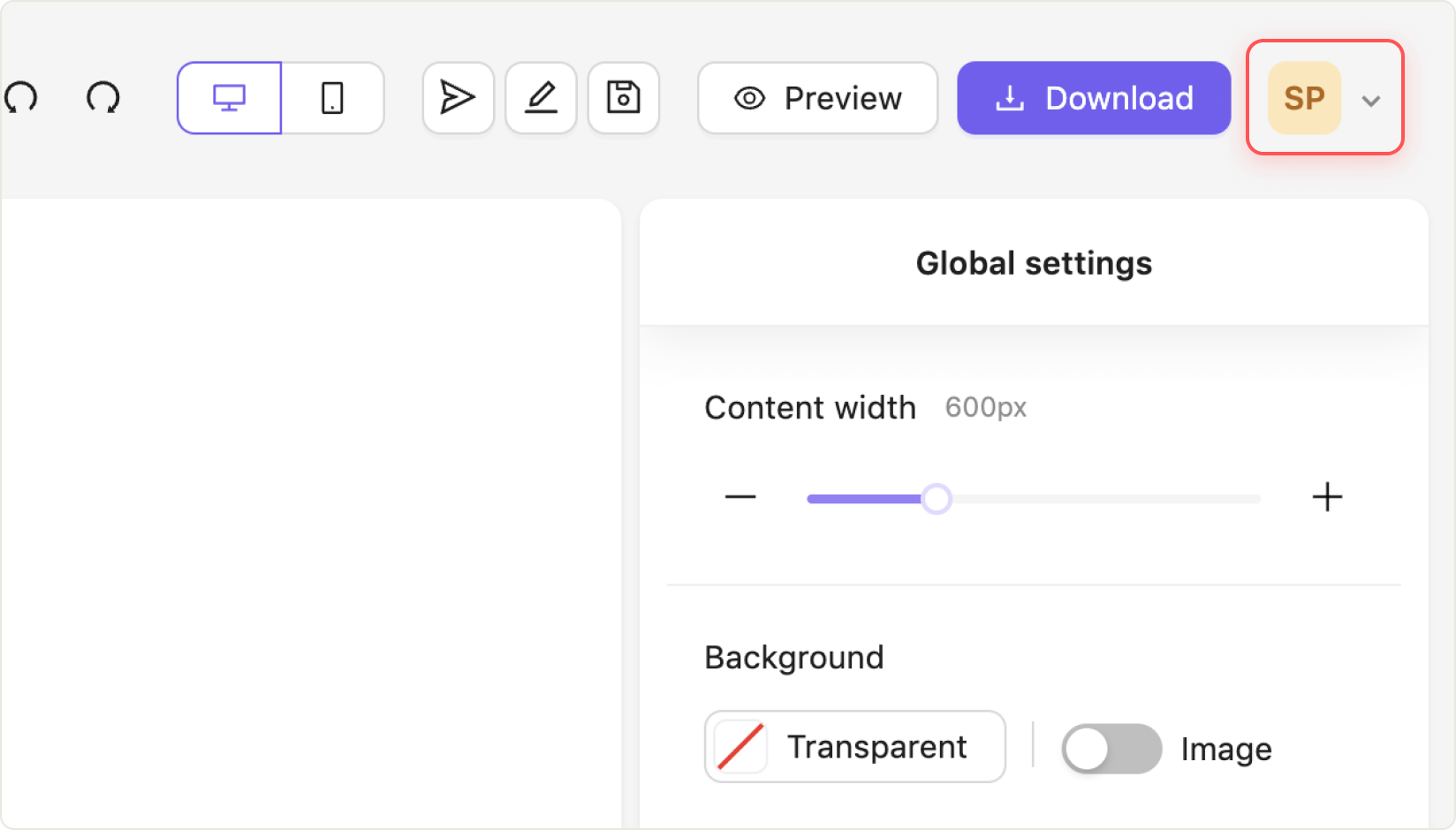Click the undo arrow icon
Image resolution: width=1456 pixels, height=830 pixels.
(21, 98)
